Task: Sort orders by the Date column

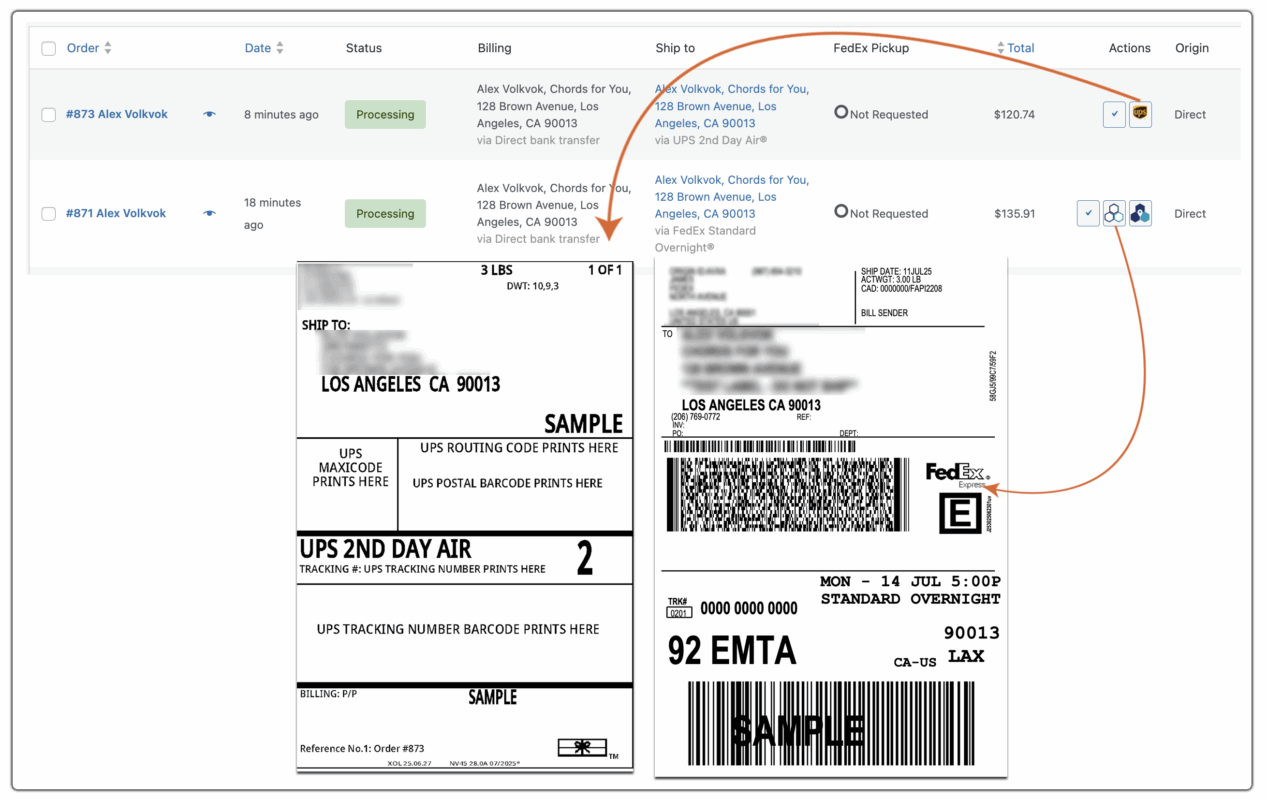Action: tap(264, 48)
